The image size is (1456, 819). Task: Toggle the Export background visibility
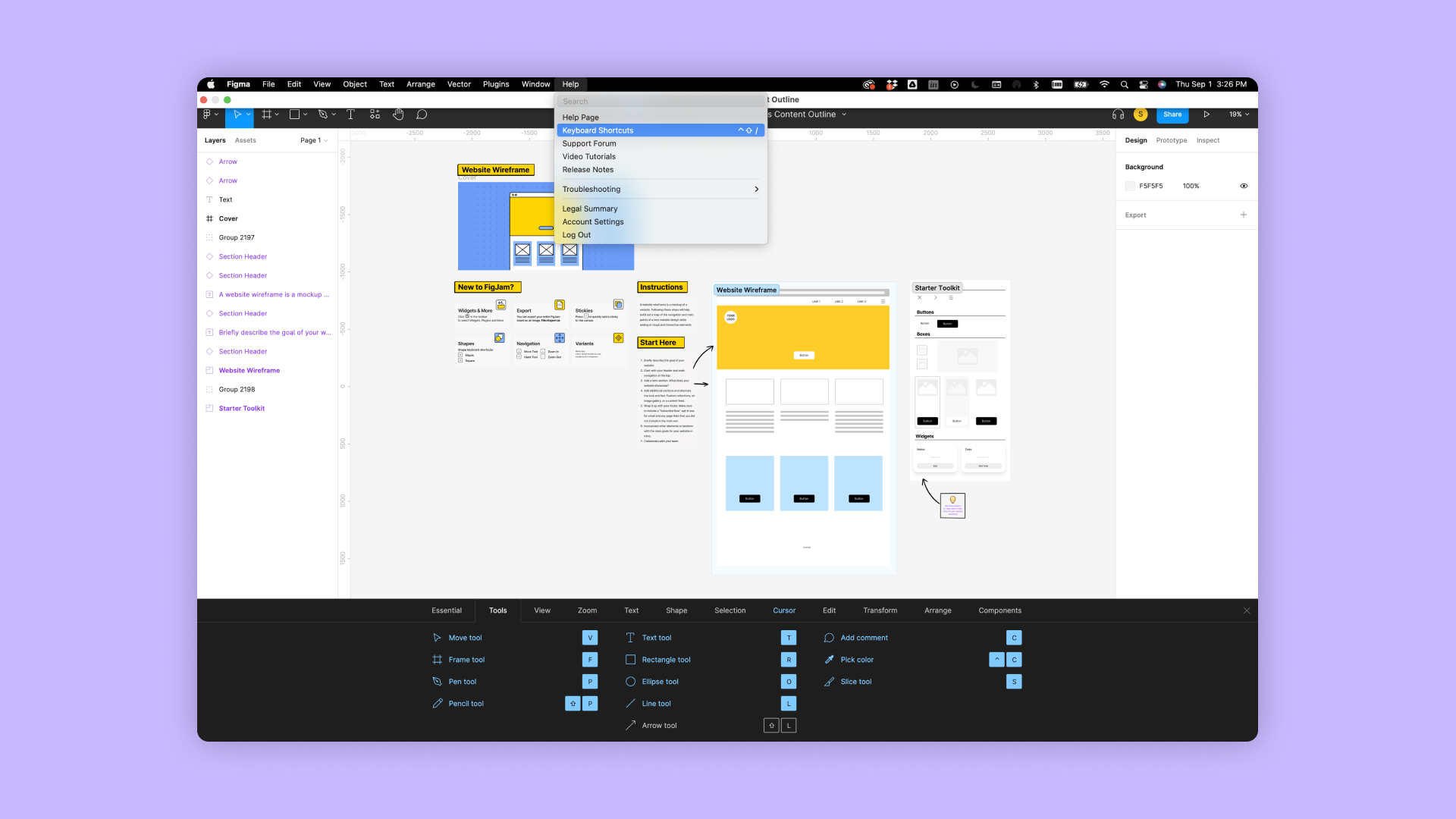point(1244,185)
